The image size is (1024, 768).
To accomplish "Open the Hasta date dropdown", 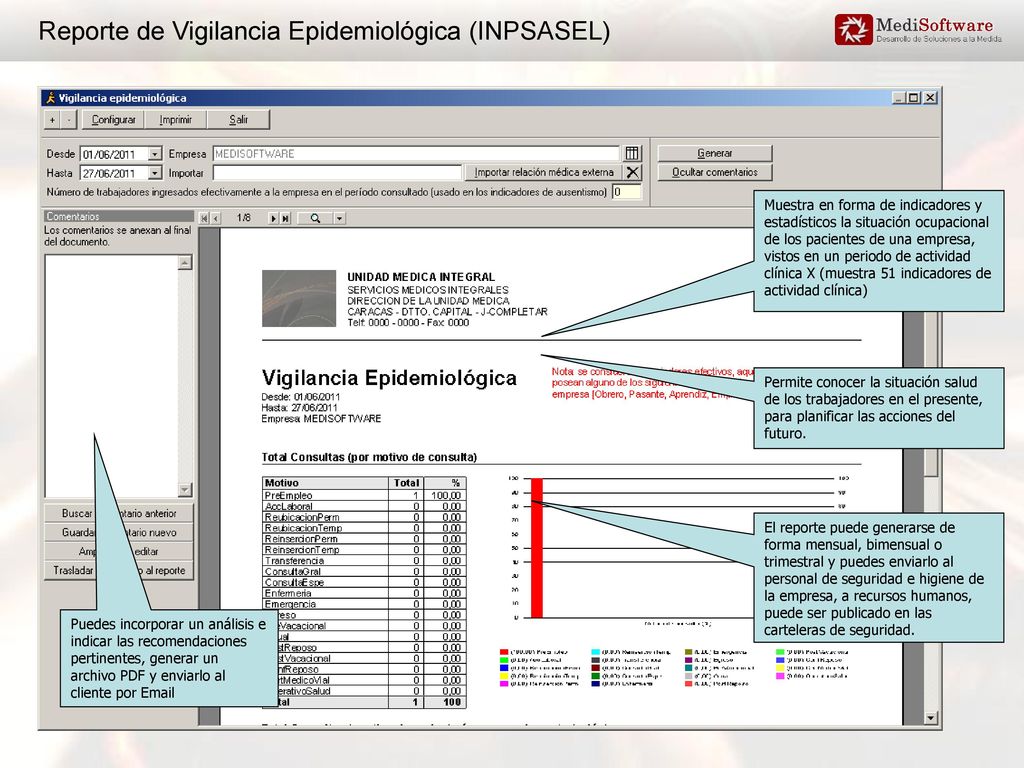I will pyautogui.click(x=155, y=173).
